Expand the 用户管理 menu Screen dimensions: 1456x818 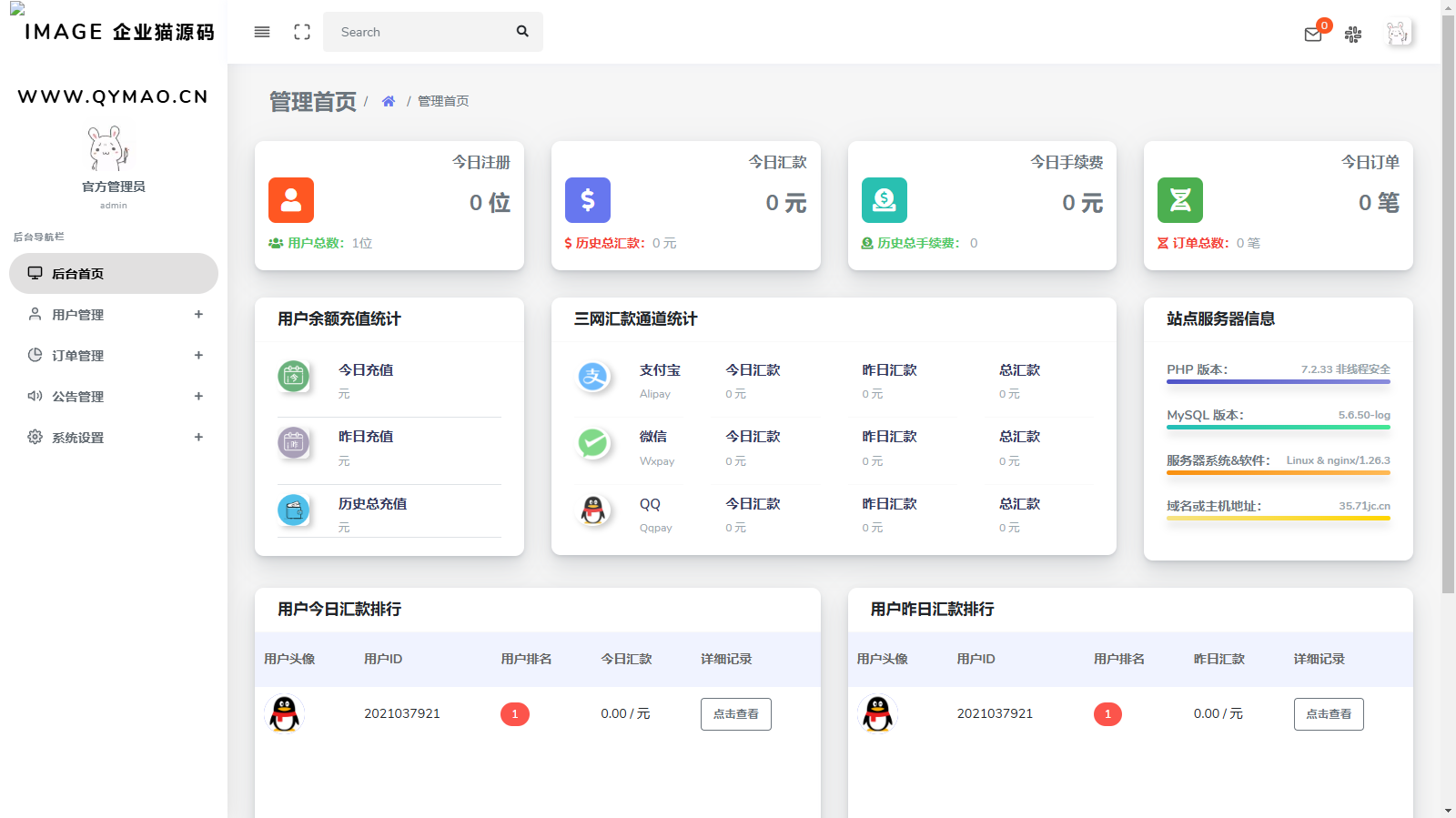(114, 315)
